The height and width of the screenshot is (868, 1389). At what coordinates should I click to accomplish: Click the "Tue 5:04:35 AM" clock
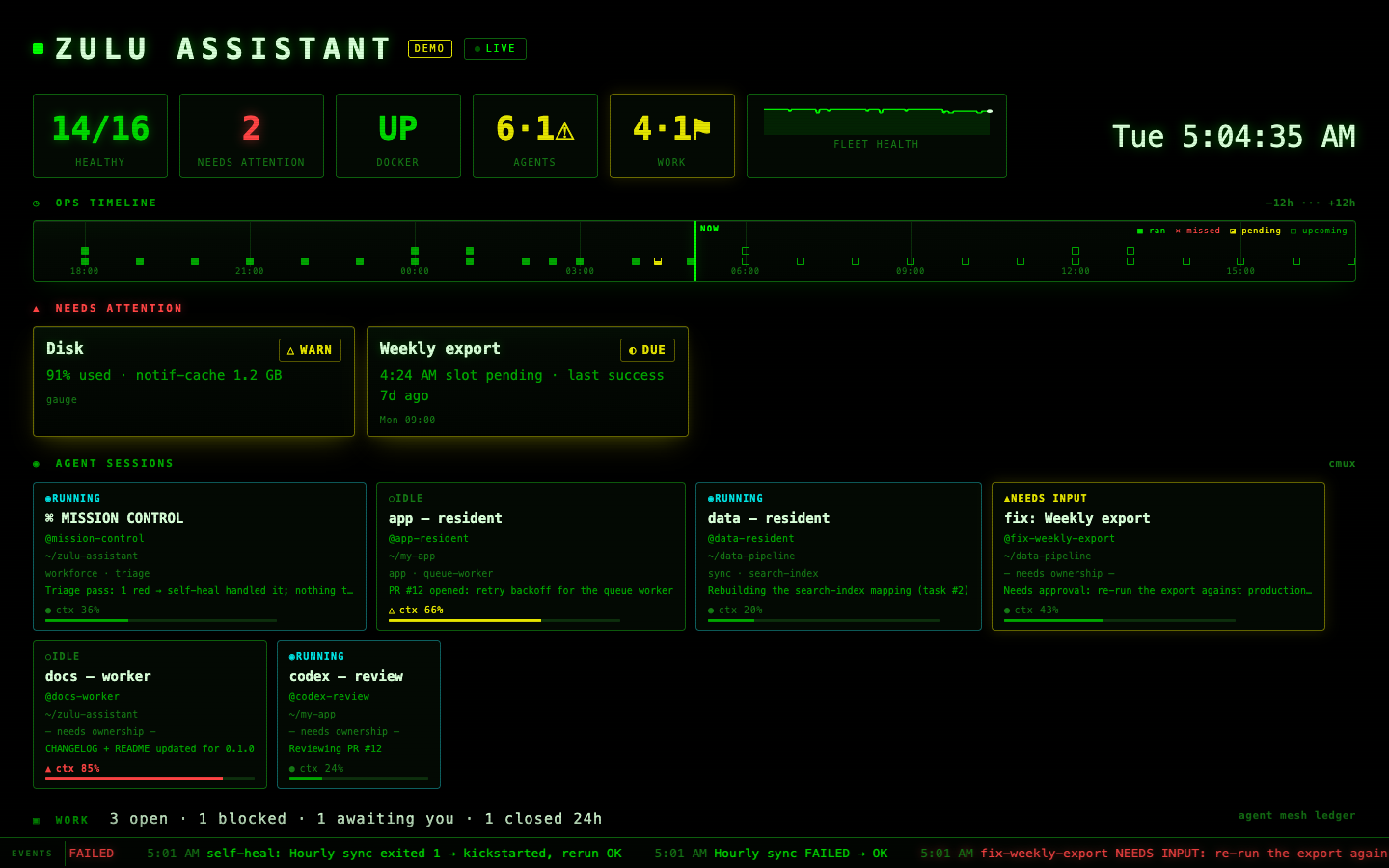(x=1234, y=137)
